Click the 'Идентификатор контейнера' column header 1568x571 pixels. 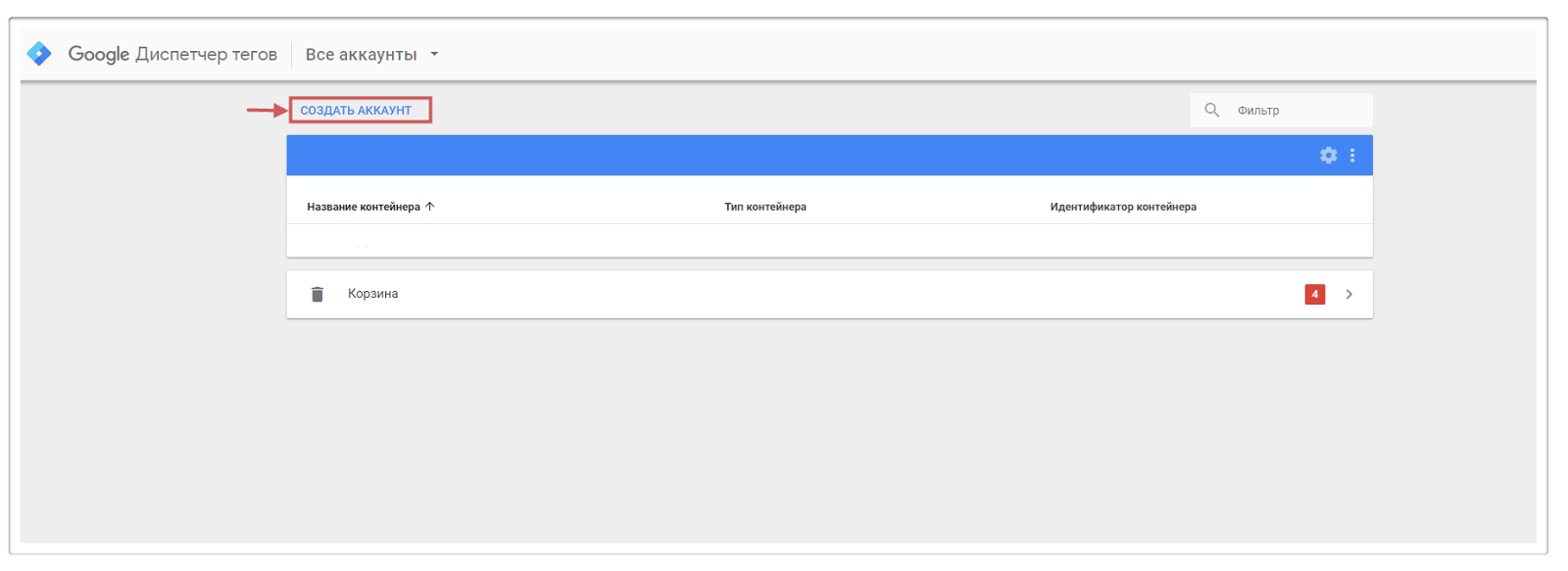(x=1122, y=207)
